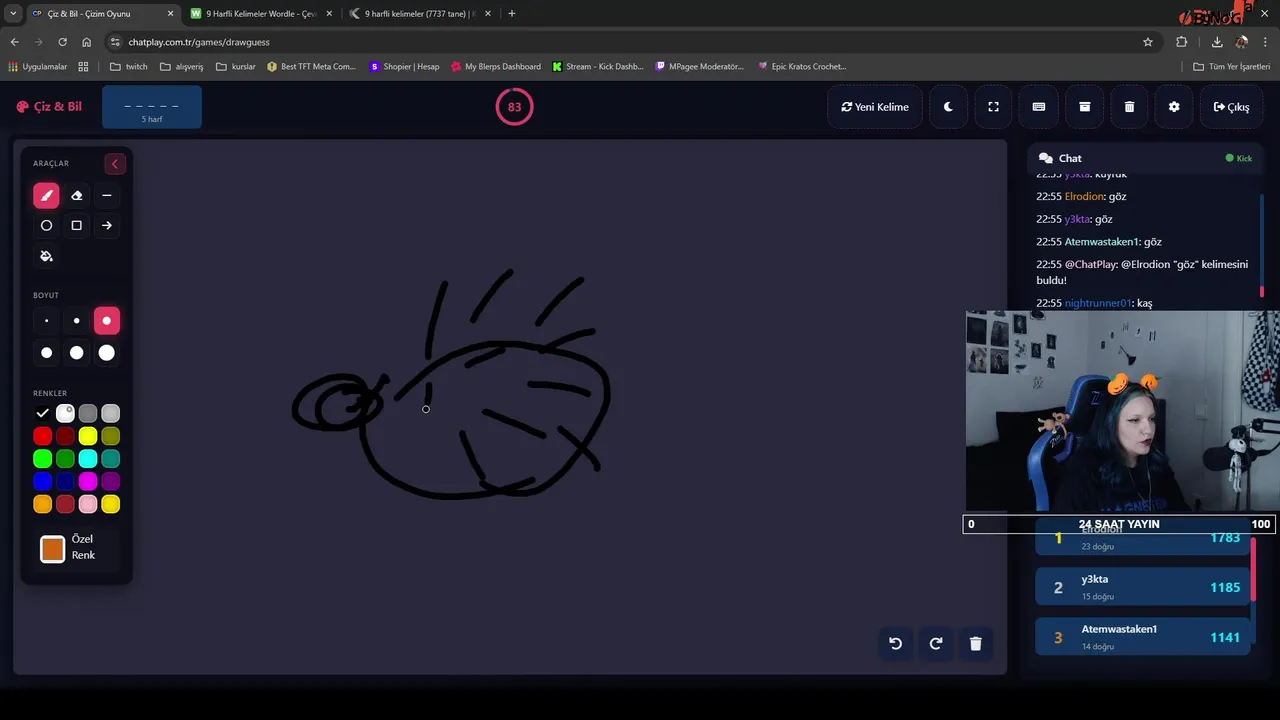Image resolution: width=1280 pixels, height=720 pixels.
Task: Choose the second smallest brush size
Action: pyautogui.click(x=76, y=321)
